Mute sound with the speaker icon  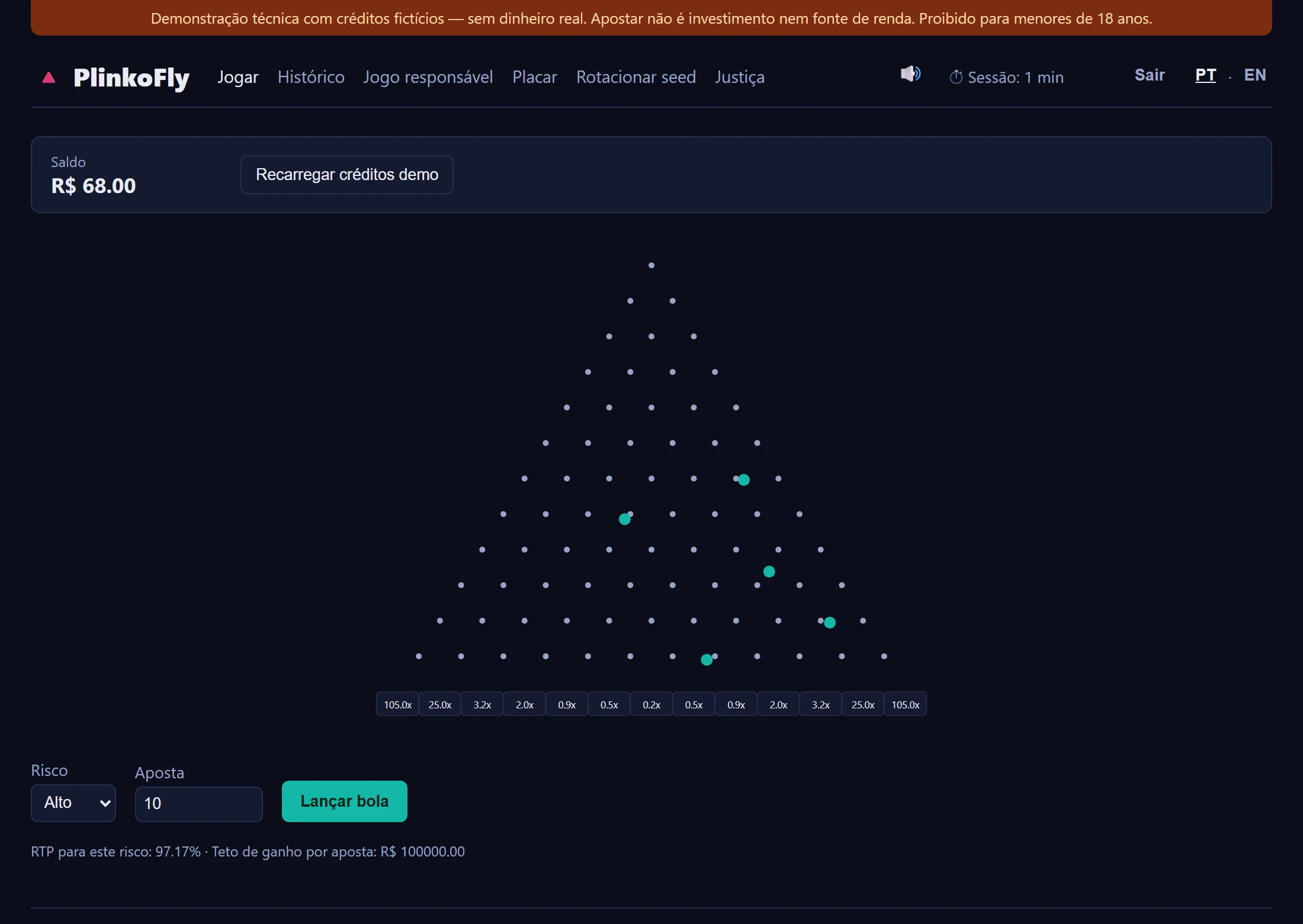pyautogui.click(x=910, y=74)
